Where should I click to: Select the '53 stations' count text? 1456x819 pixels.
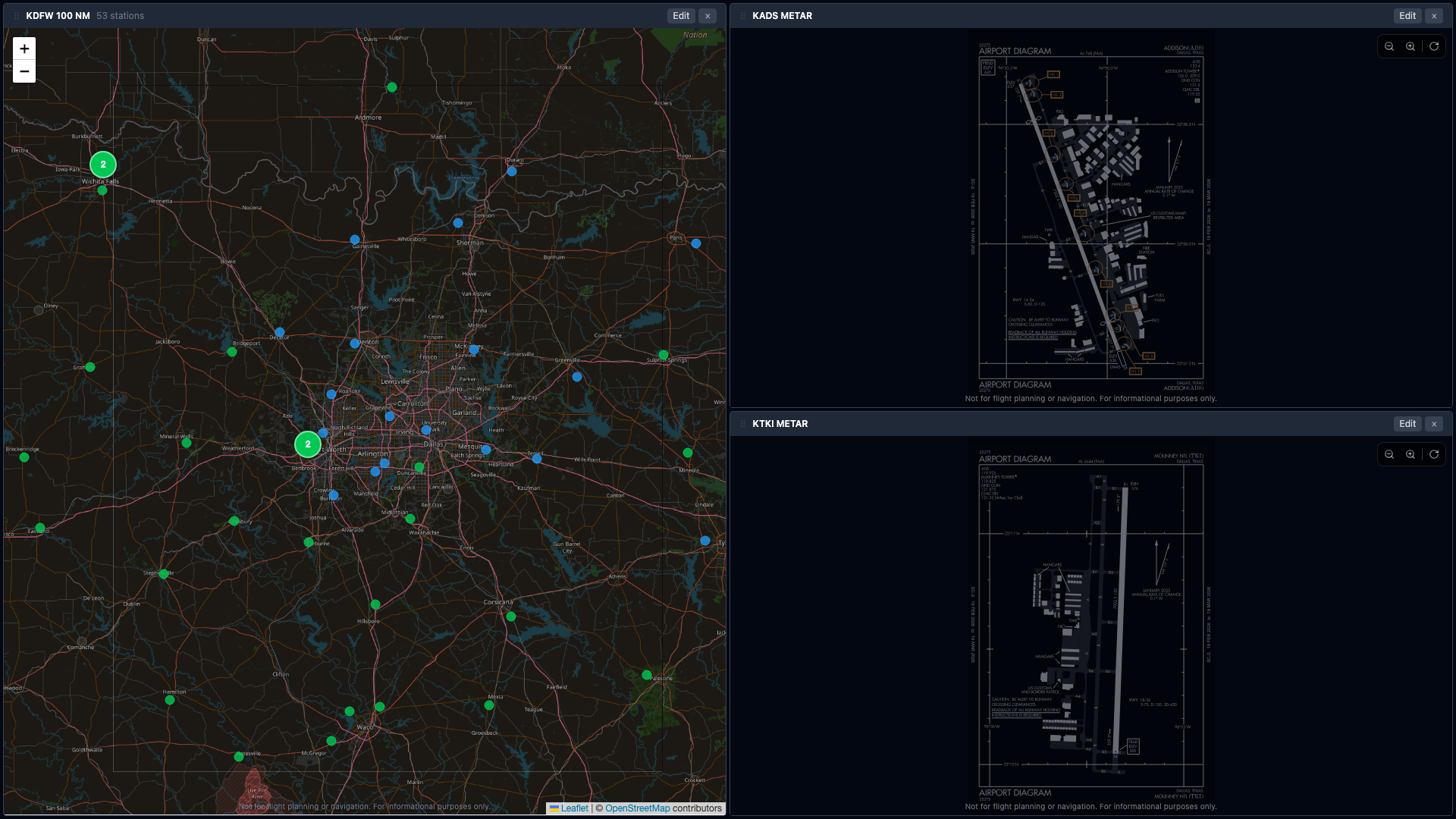click(x=120, y=16)
